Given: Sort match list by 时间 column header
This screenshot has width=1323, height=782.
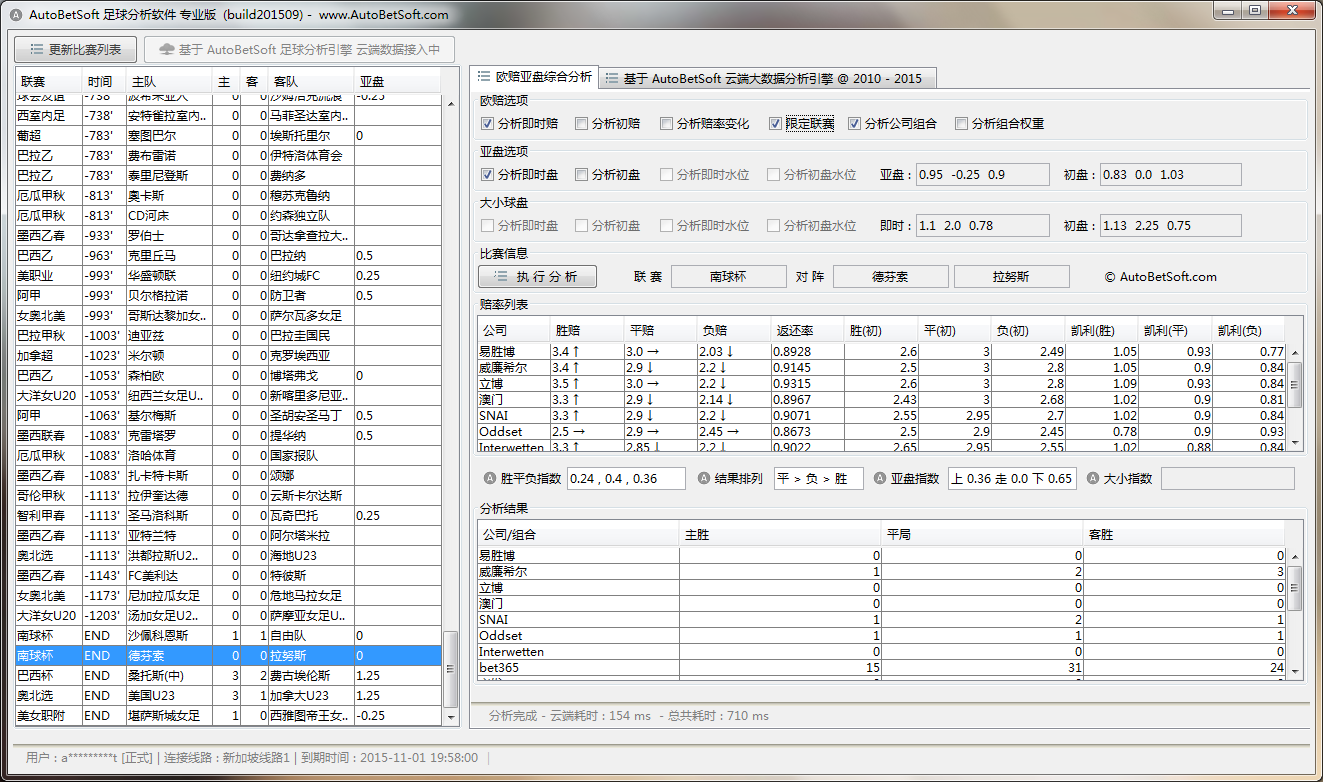Looking at the screenshot, I should pos(105,82).
